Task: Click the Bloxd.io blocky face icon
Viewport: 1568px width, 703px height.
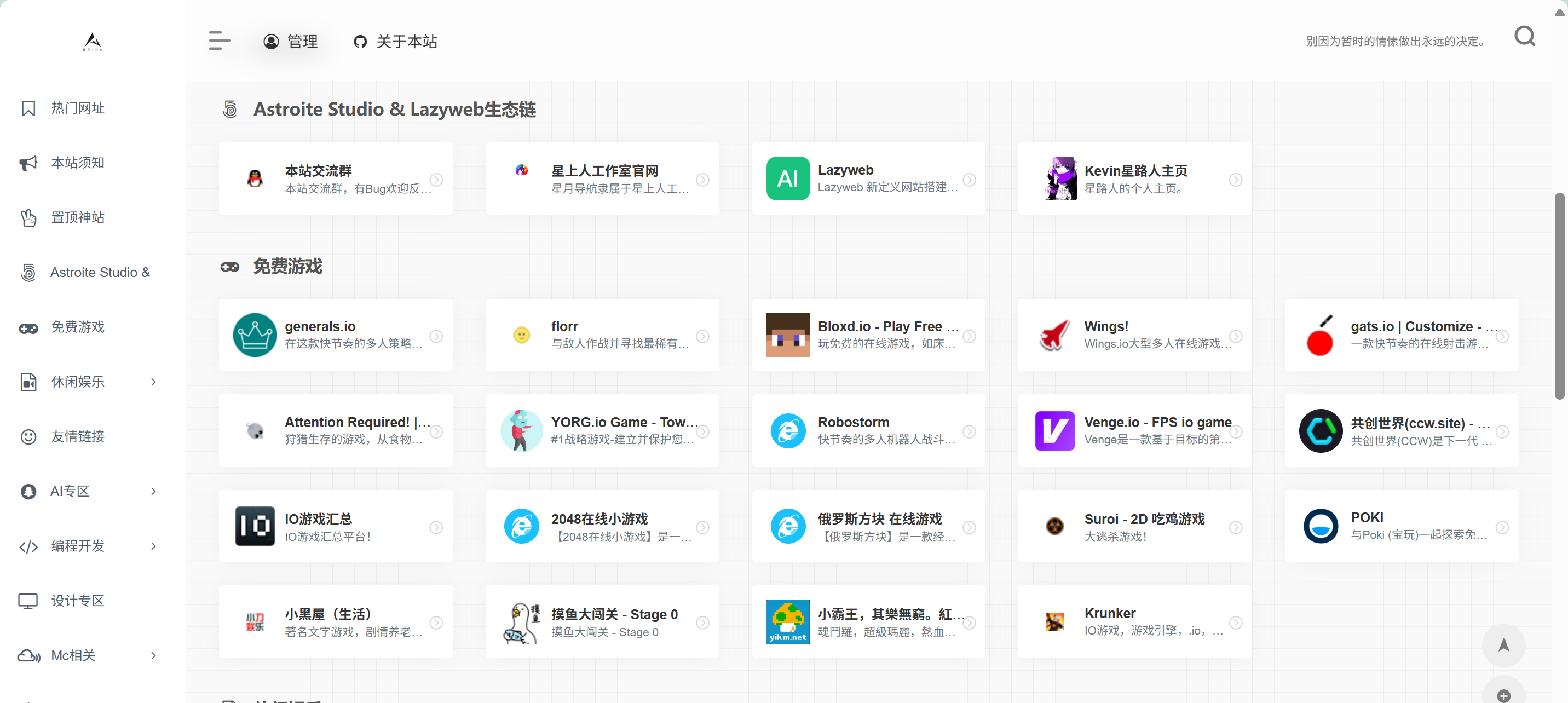Action: point(788,336)
